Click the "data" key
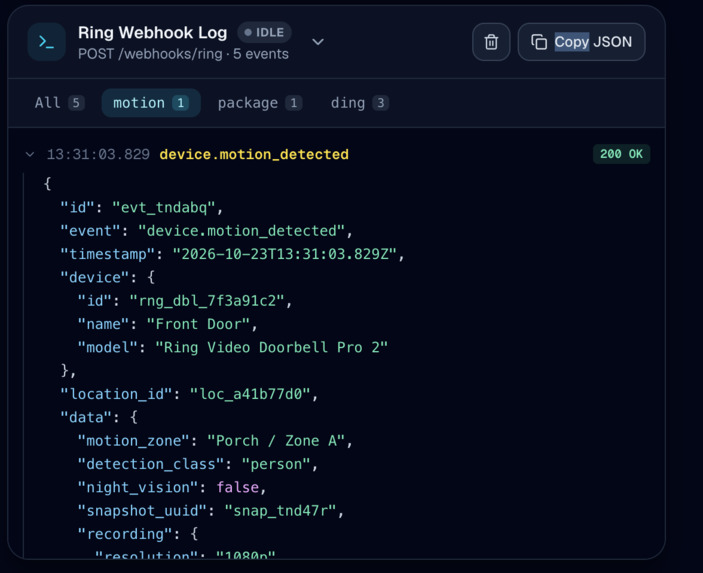703x573 pixels. pos(86,417)
